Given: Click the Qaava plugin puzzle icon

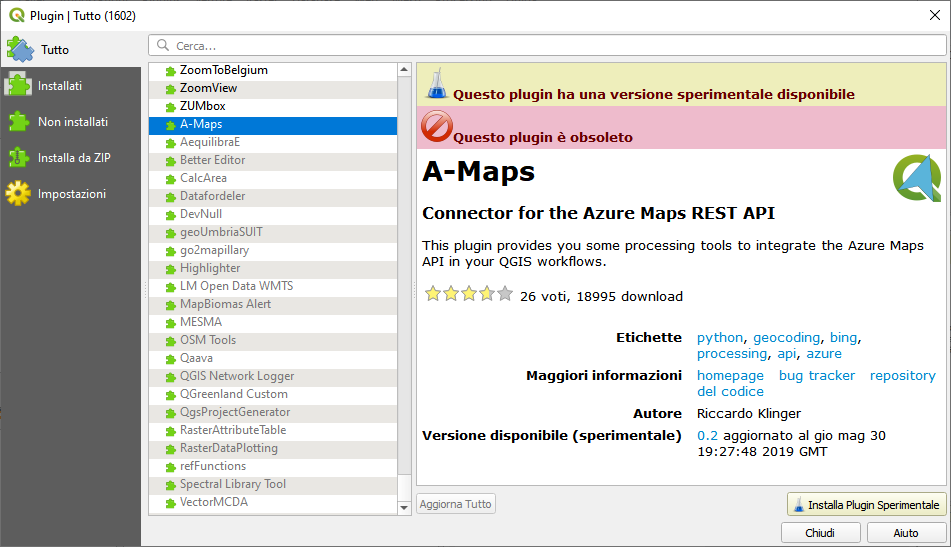Looking at the screenshot, I should (171, 359).
